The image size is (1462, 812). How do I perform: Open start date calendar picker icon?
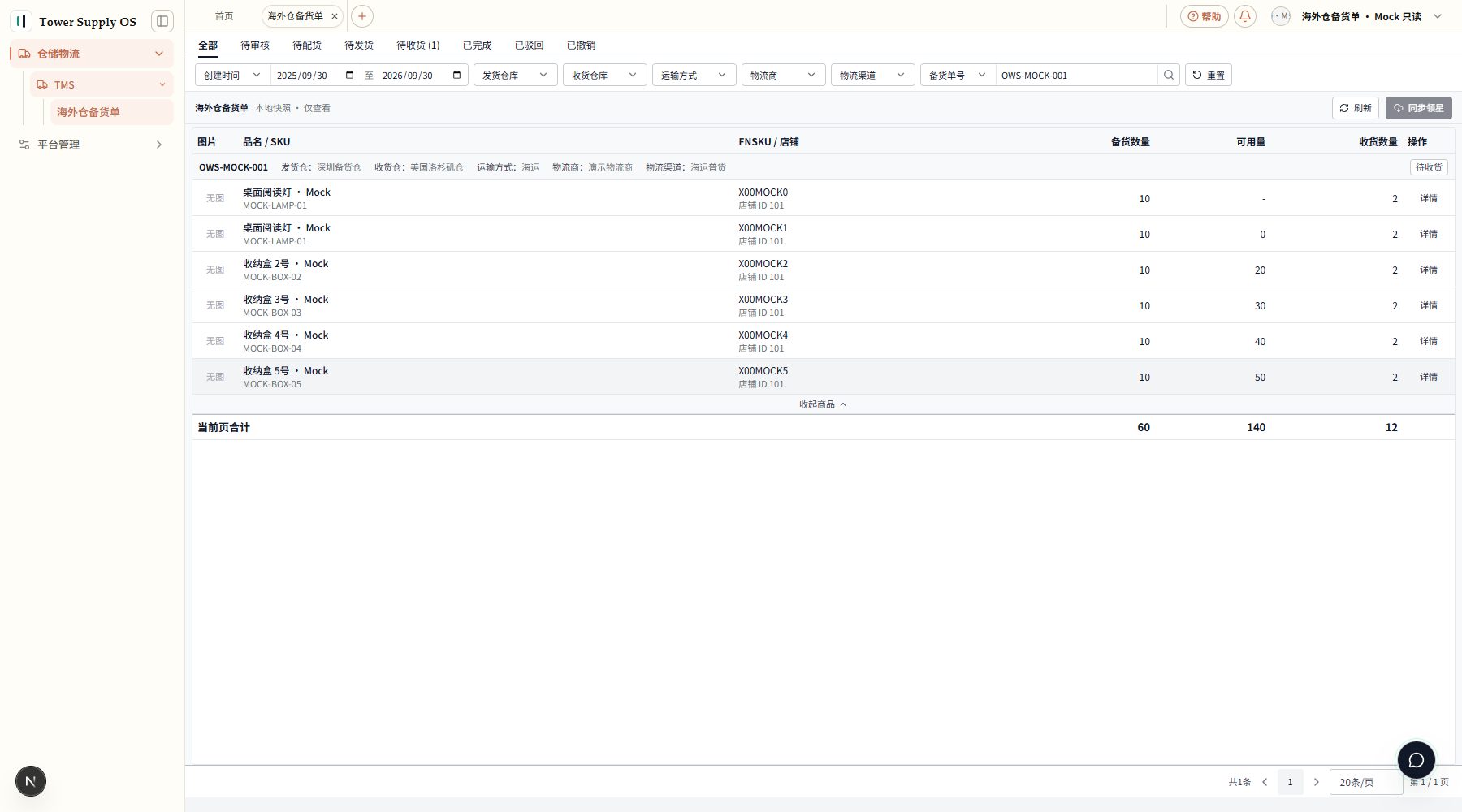click(350, 76)
